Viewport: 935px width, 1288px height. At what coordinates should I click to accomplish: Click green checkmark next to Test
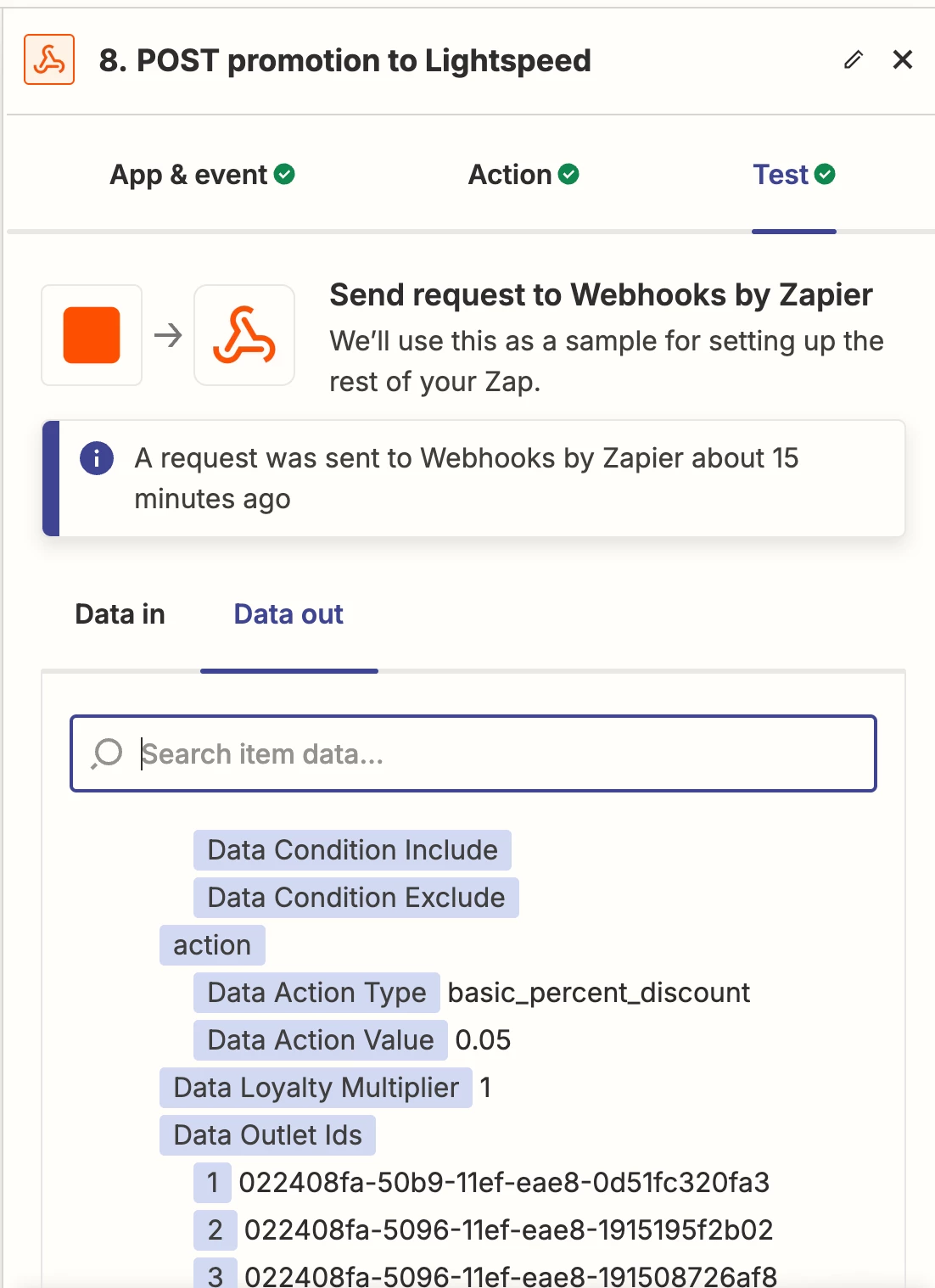(825, 175)
